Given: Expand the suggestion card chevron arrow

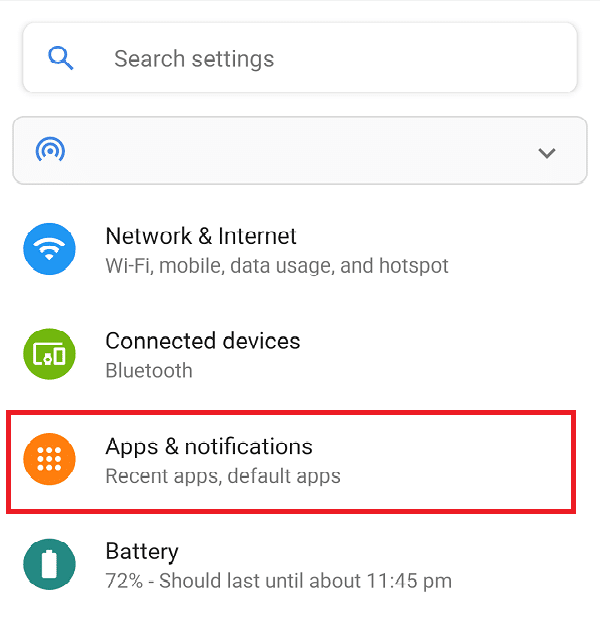Looking at the screenshot, I should pos(547,153).
